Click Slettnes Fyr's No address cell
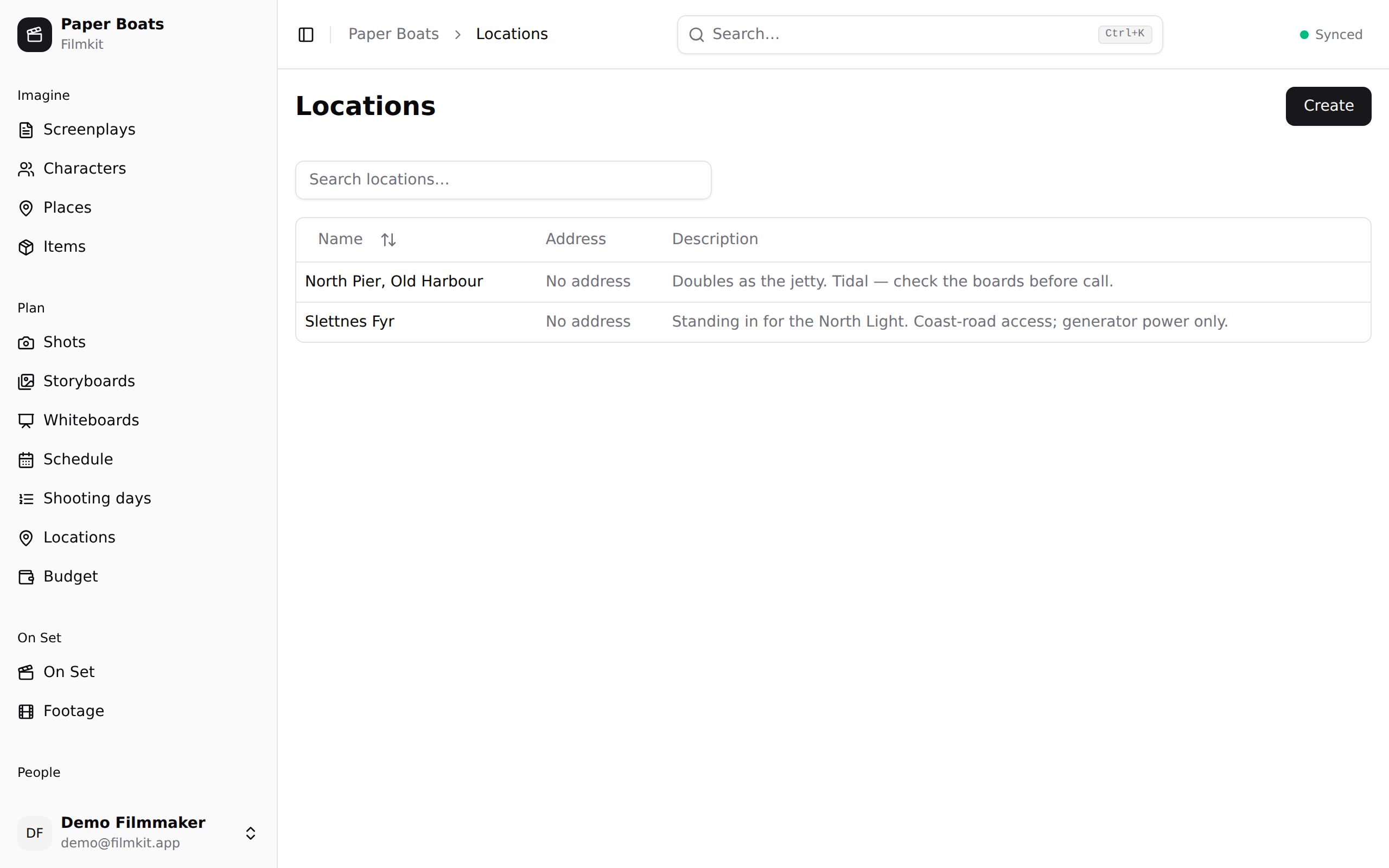The width and height of the screenshot is (1389, 868). pyautogui.click(x=588, y=322)
